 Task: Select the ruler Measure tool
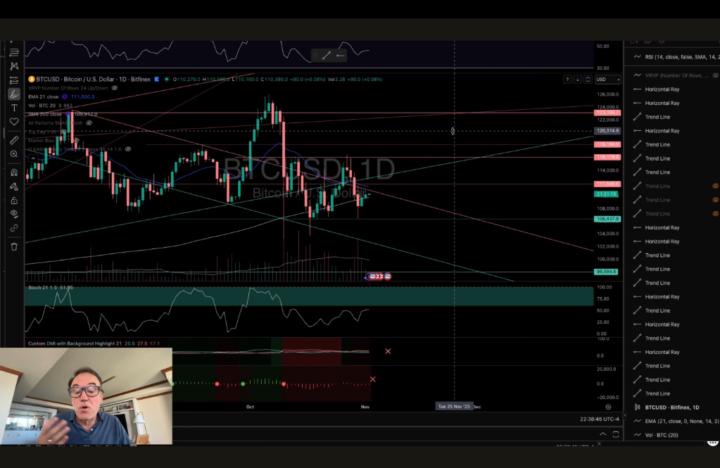pos(14,140)
